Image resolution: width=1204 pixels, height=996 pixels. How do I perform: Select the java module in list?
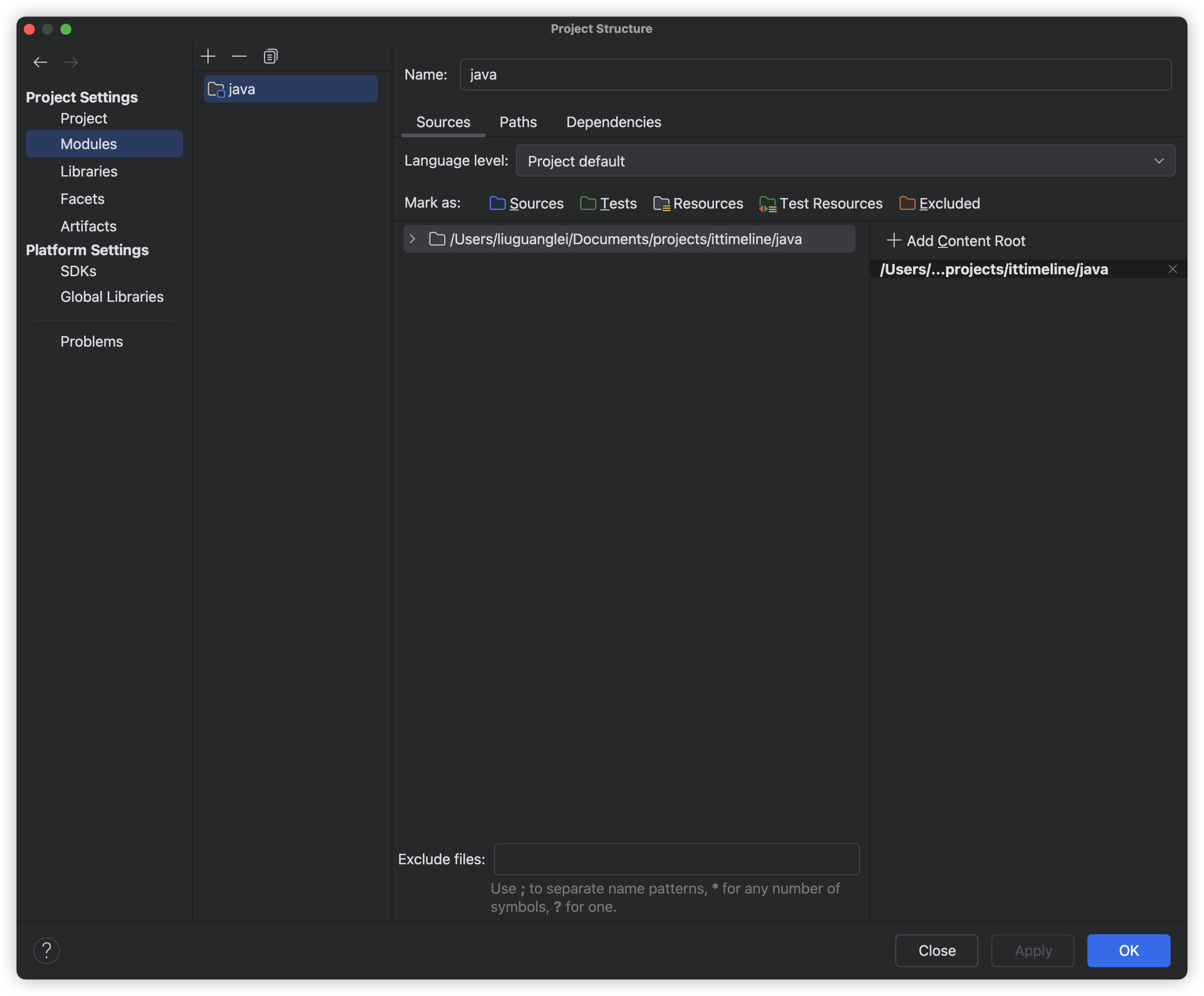(290, 89)
